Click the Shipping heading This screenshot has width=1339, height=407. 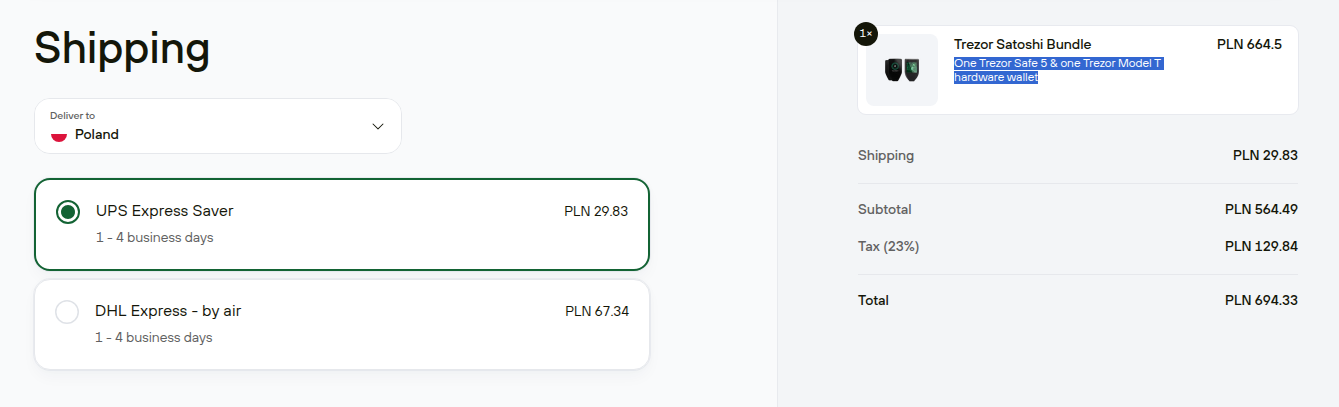(x=122, y=47)
